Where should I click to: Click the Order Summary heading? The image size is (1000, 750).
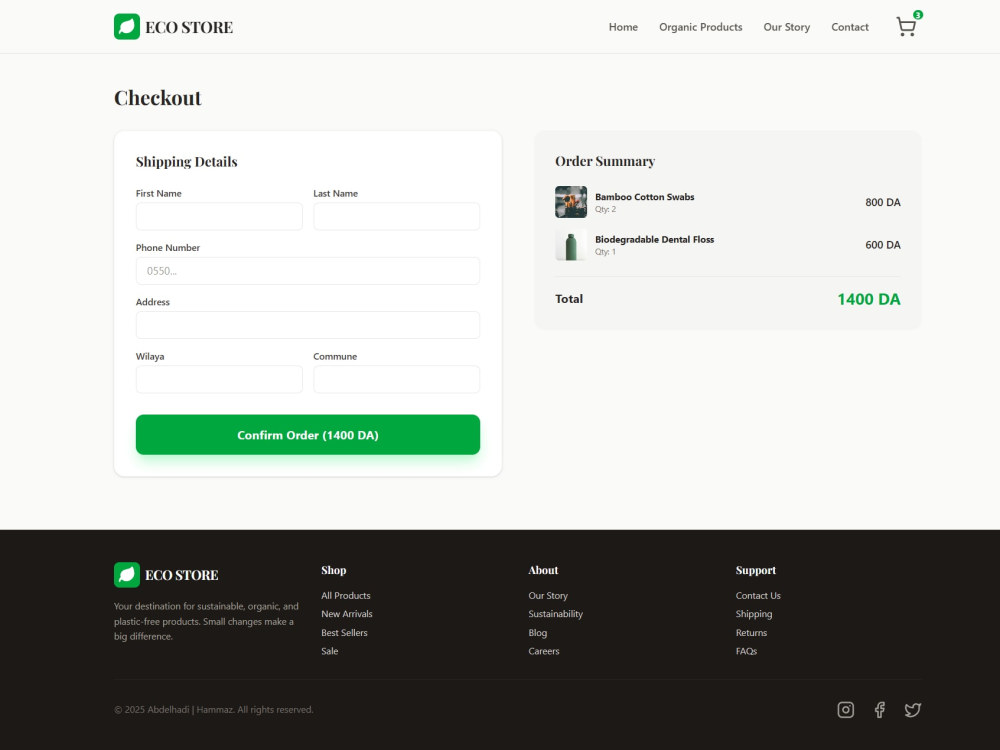pos(605,161)
